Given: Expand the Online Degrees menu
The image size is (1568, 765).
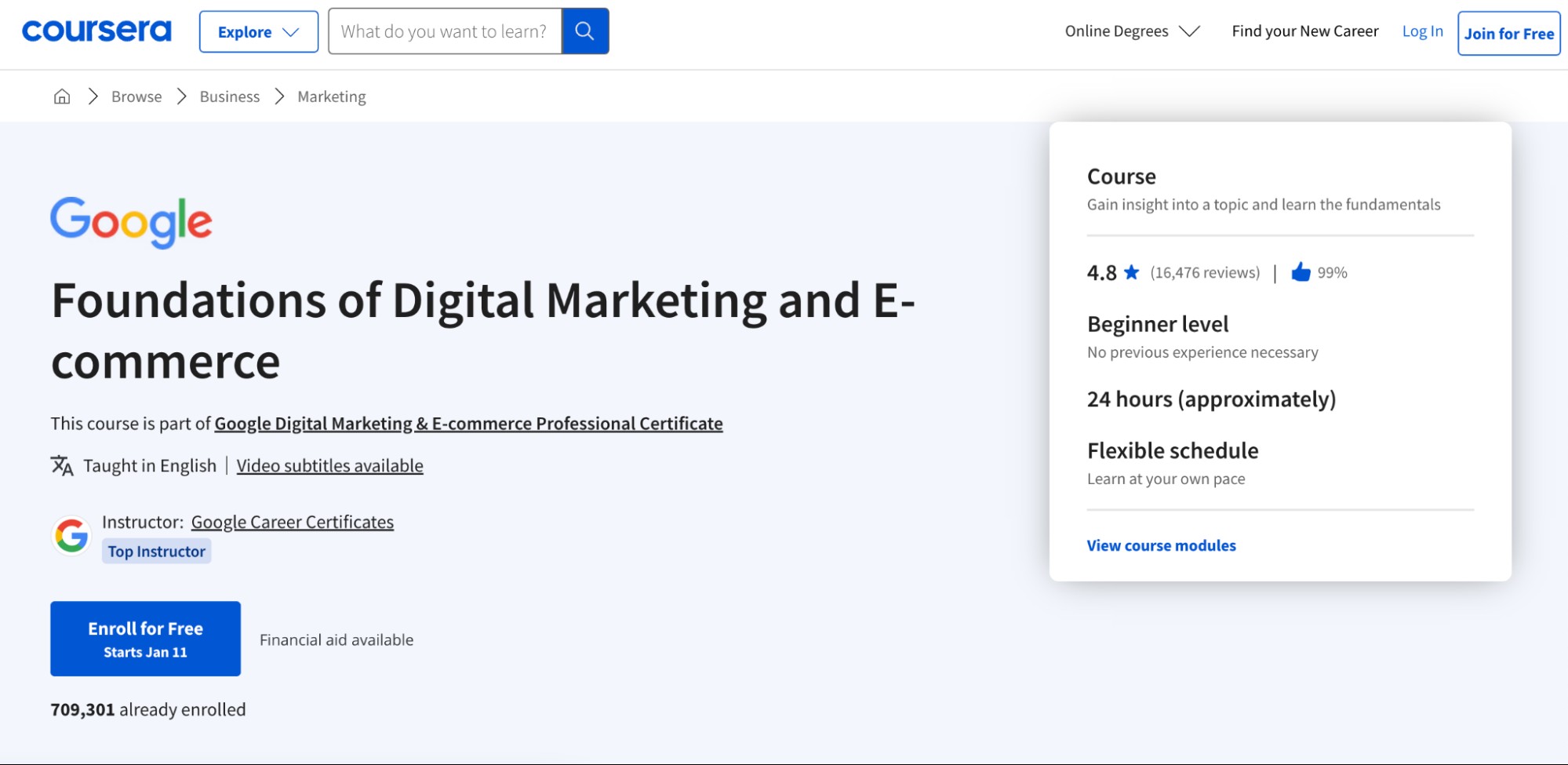Looking at the screenshot, I should point(1132,31).
